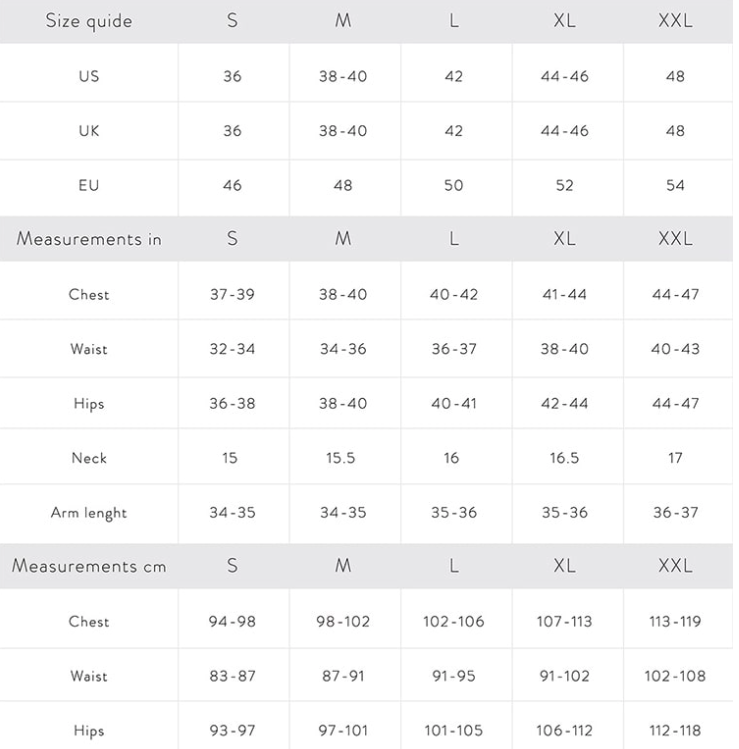Select chest cm 94-98 for size S

pyautogui.click(x=232, y=621)
